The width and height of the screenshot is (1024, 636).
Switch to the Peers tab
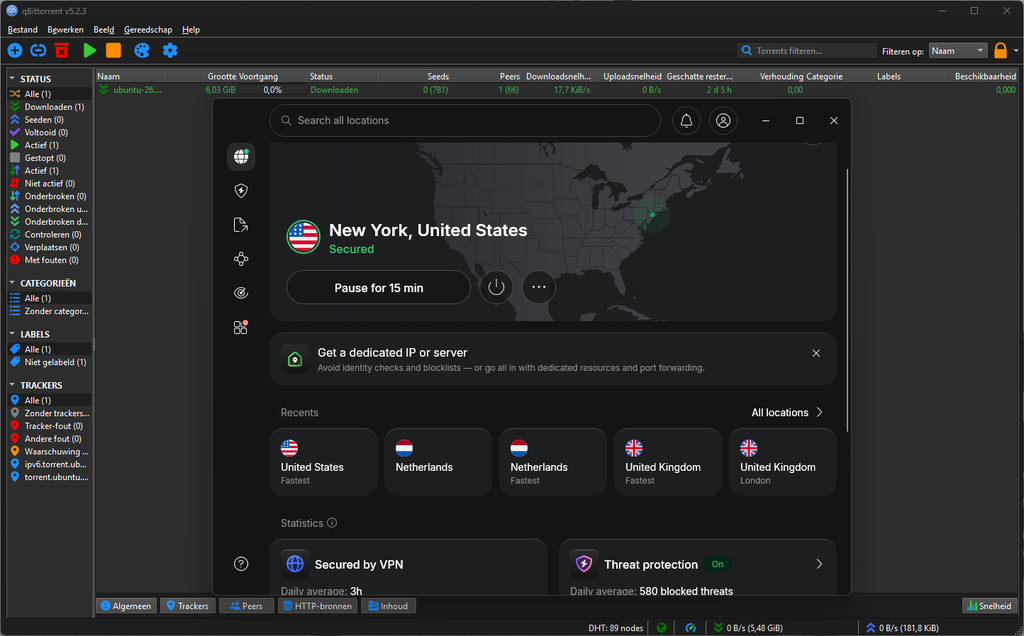246,606
